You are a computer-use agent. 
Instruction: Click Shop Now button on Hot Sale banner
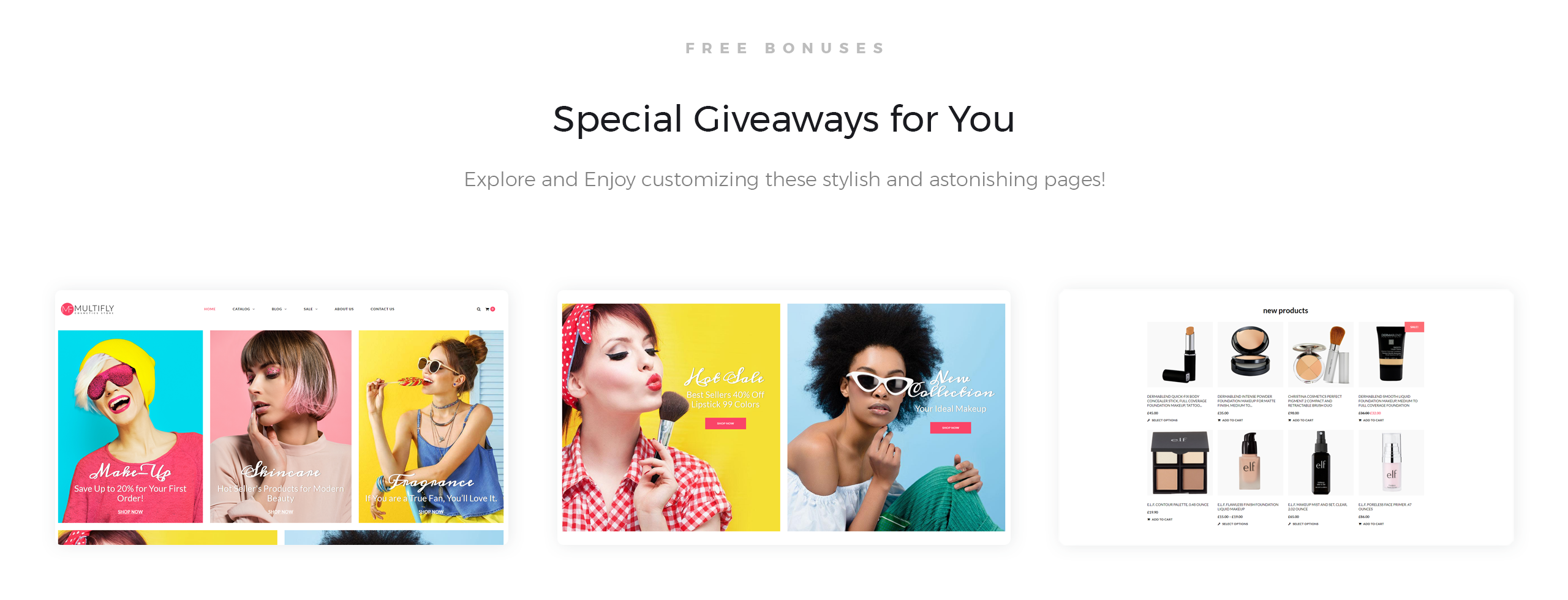coord(725,424)
